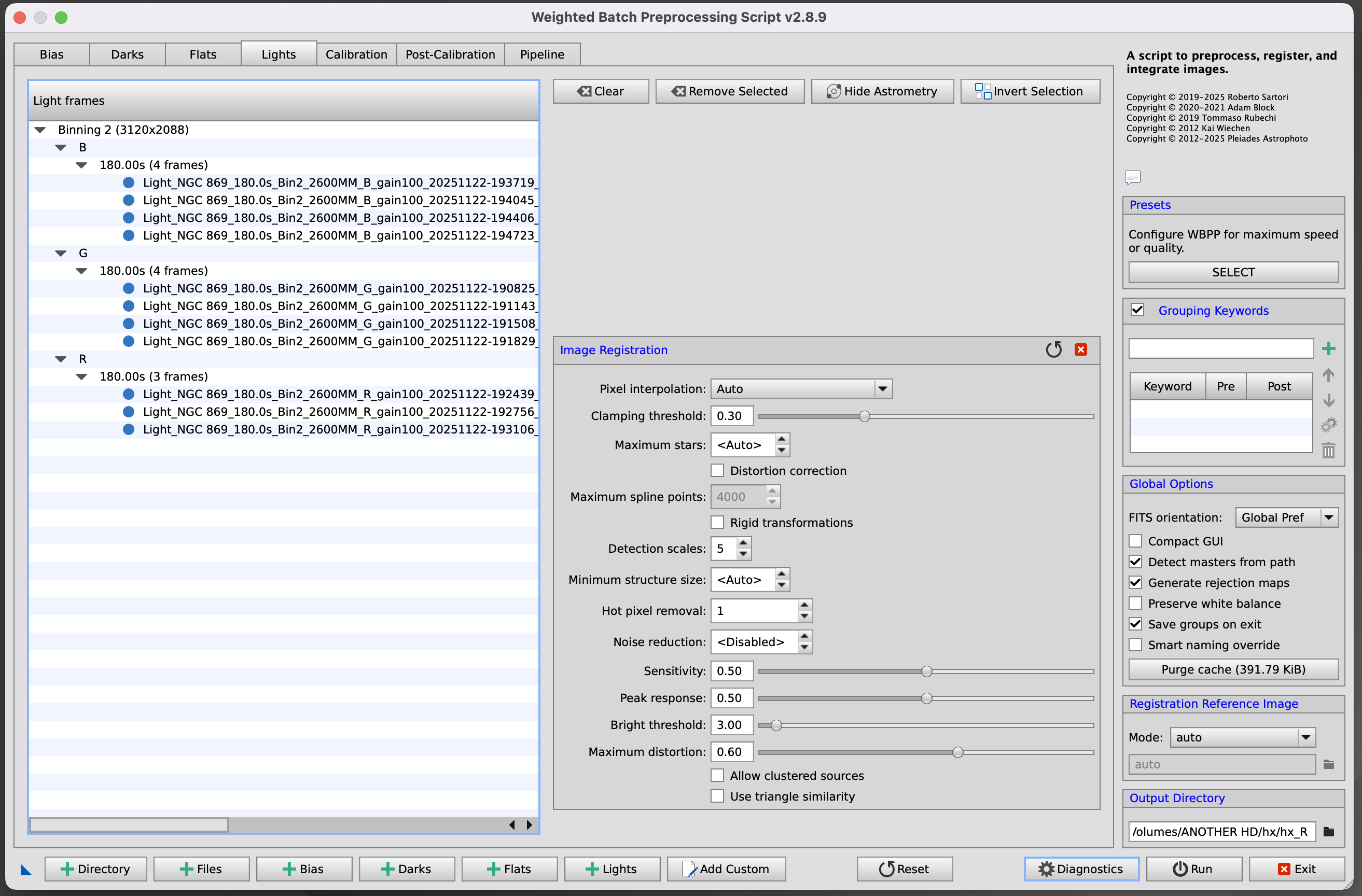Delete keyword with trash can icon
Image resolution: width=1362 pixels, height=896 pixels.
[1328, 451]
